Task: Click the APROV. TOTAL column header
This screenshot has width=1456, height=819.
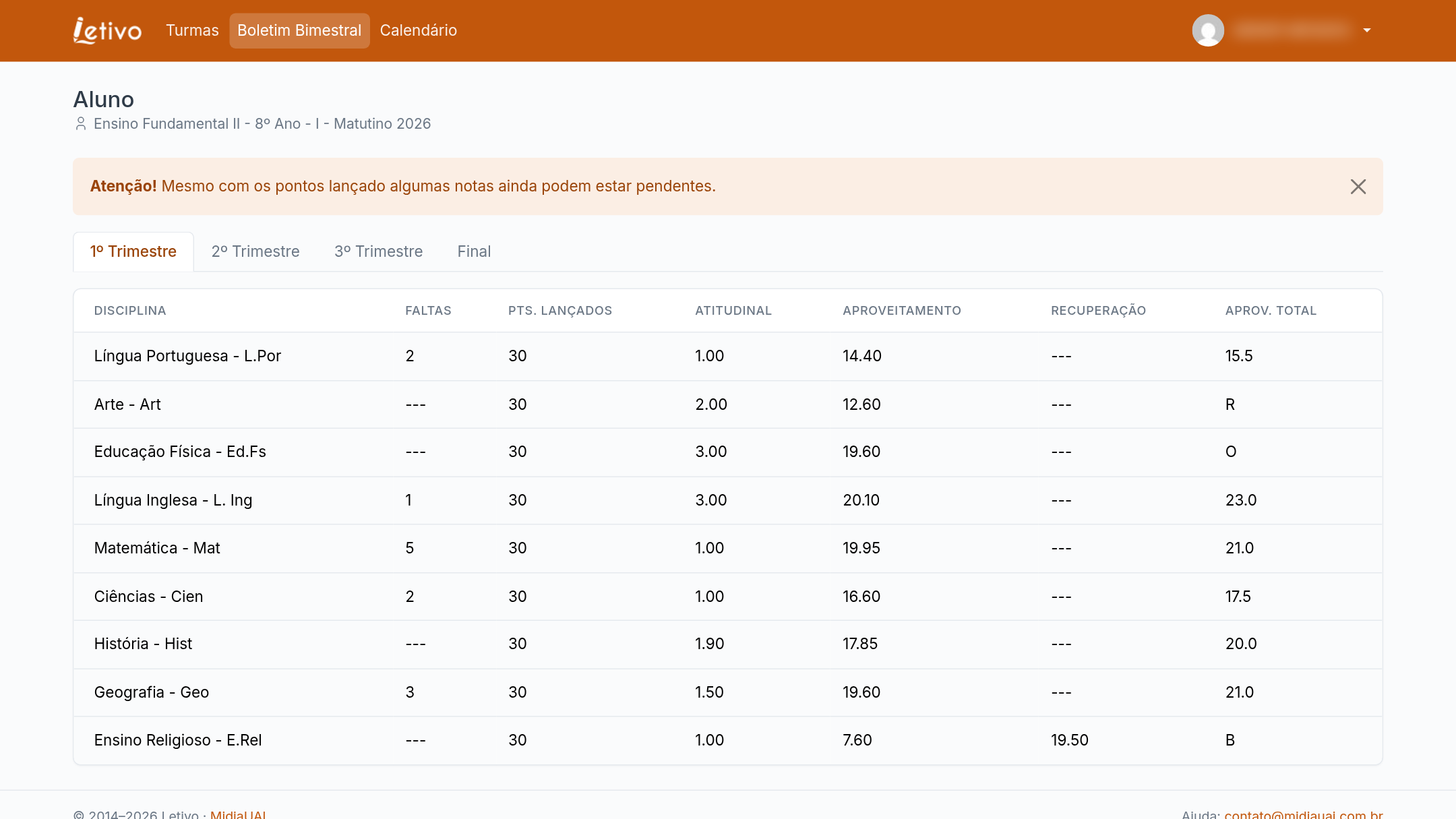Action: 1271,311
